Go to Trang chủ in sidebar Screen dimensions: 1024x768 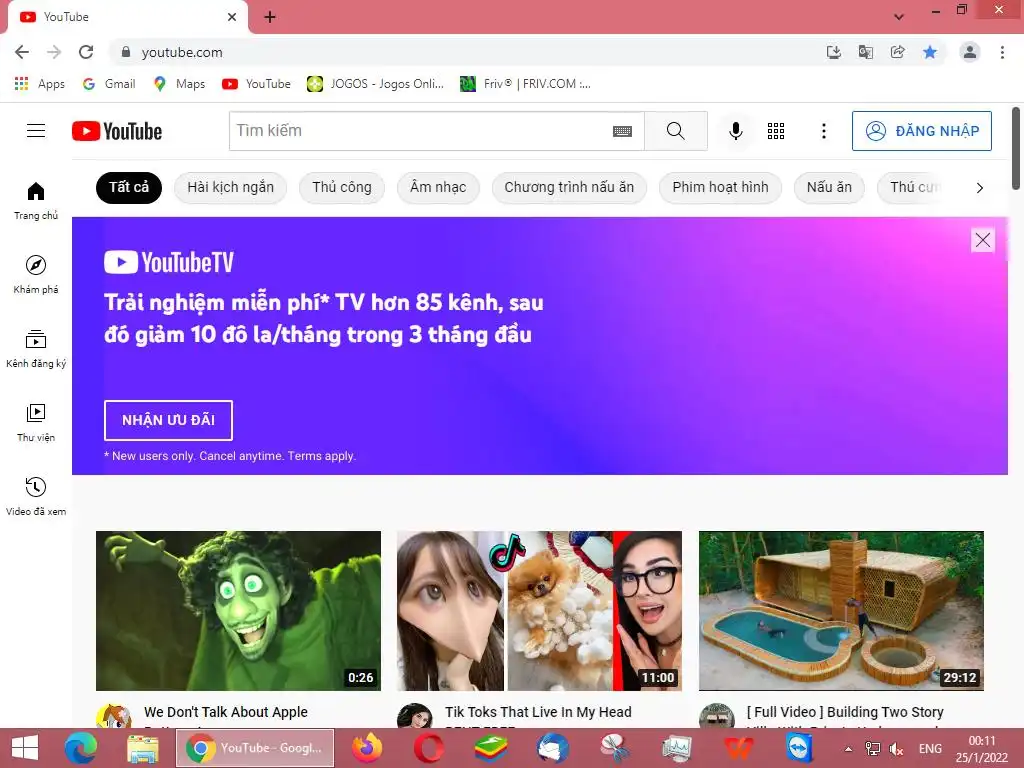click(x=36, y=201)
